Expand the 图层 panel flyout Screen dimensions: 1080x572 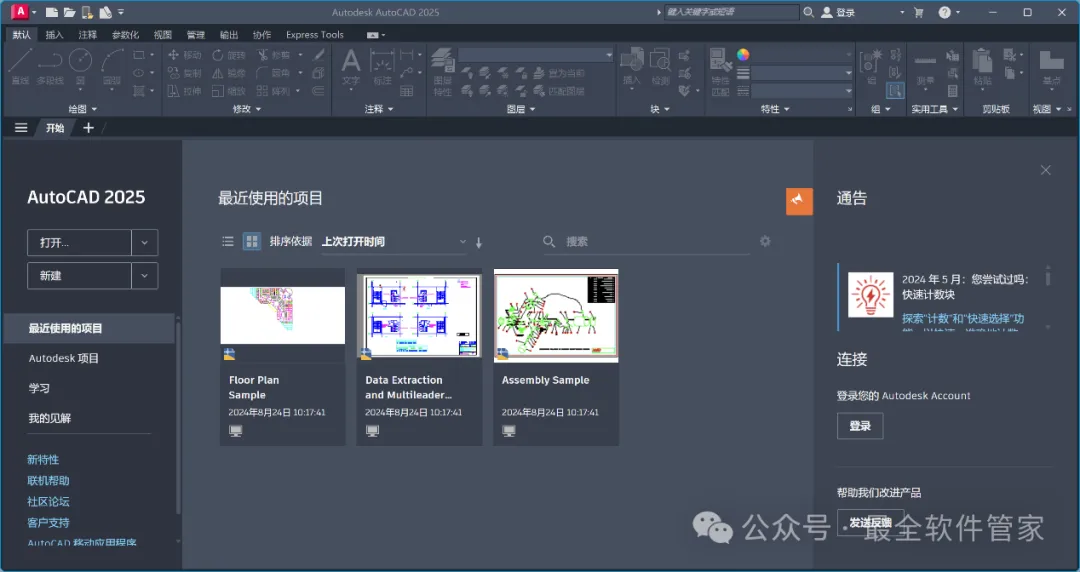click(521, 109)
